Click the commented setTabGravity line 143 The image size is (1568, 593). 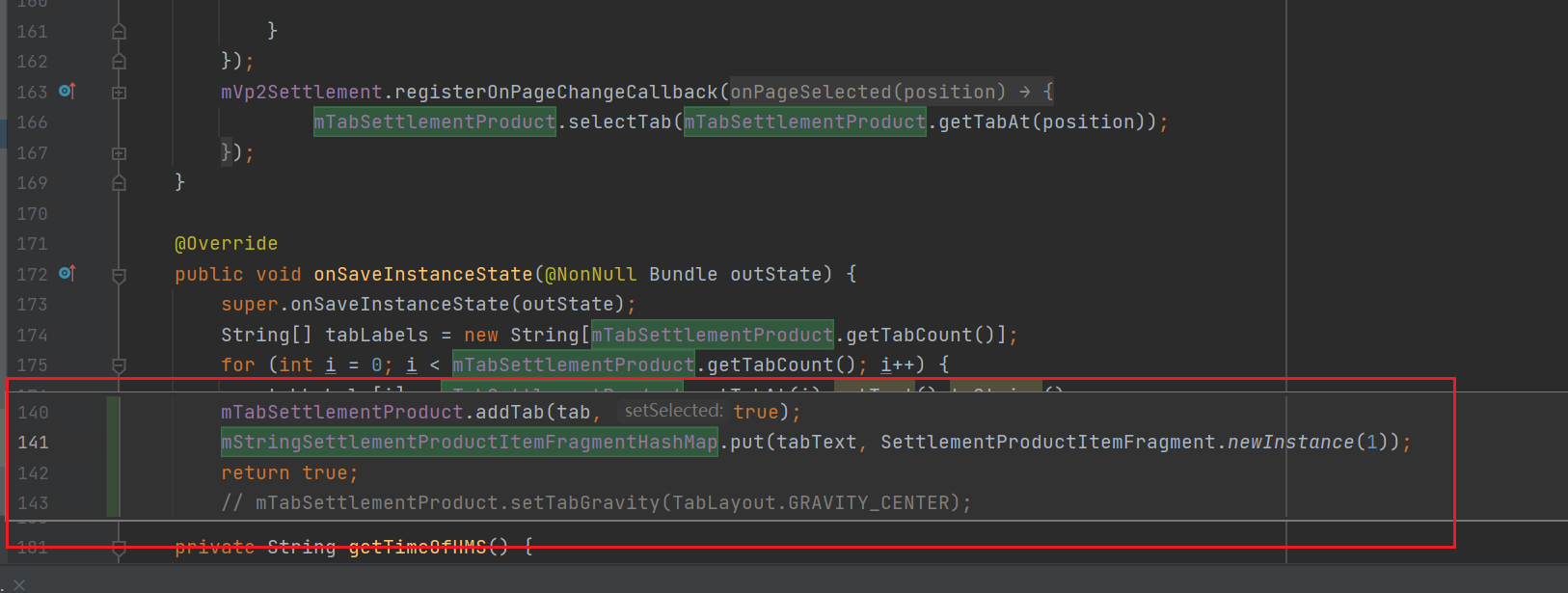pyautogui.click(x=596, y=502)
